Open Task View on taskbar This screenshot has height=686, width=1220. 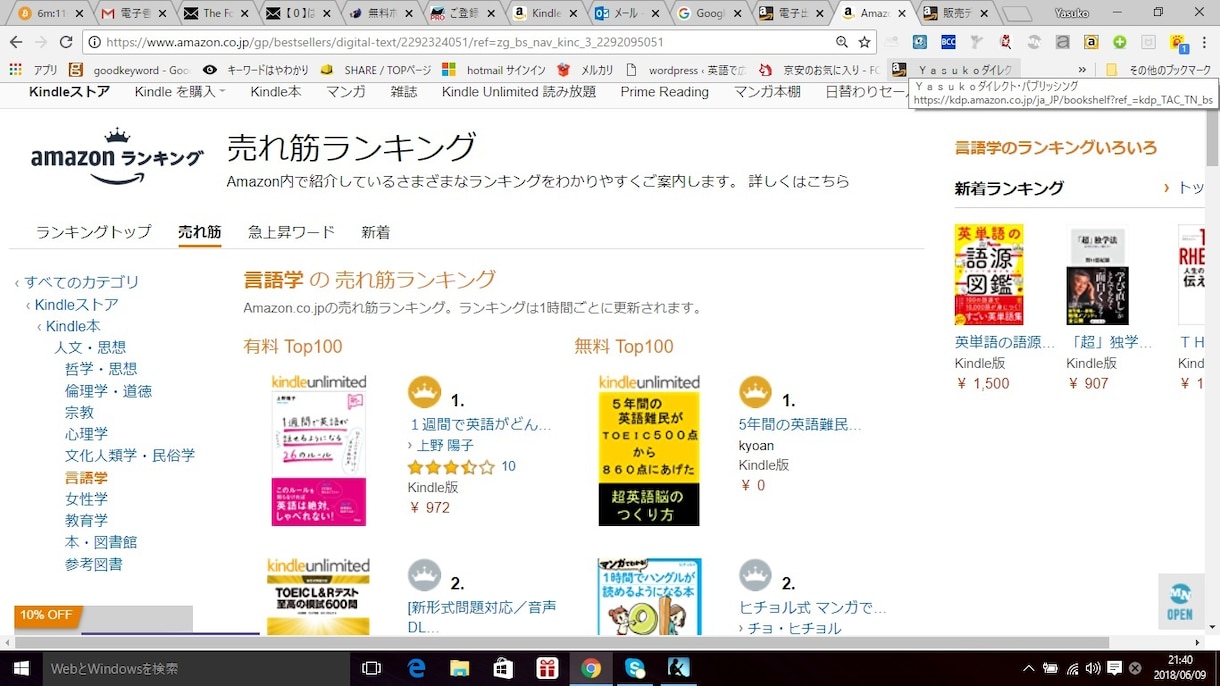(x=371, y=668)
